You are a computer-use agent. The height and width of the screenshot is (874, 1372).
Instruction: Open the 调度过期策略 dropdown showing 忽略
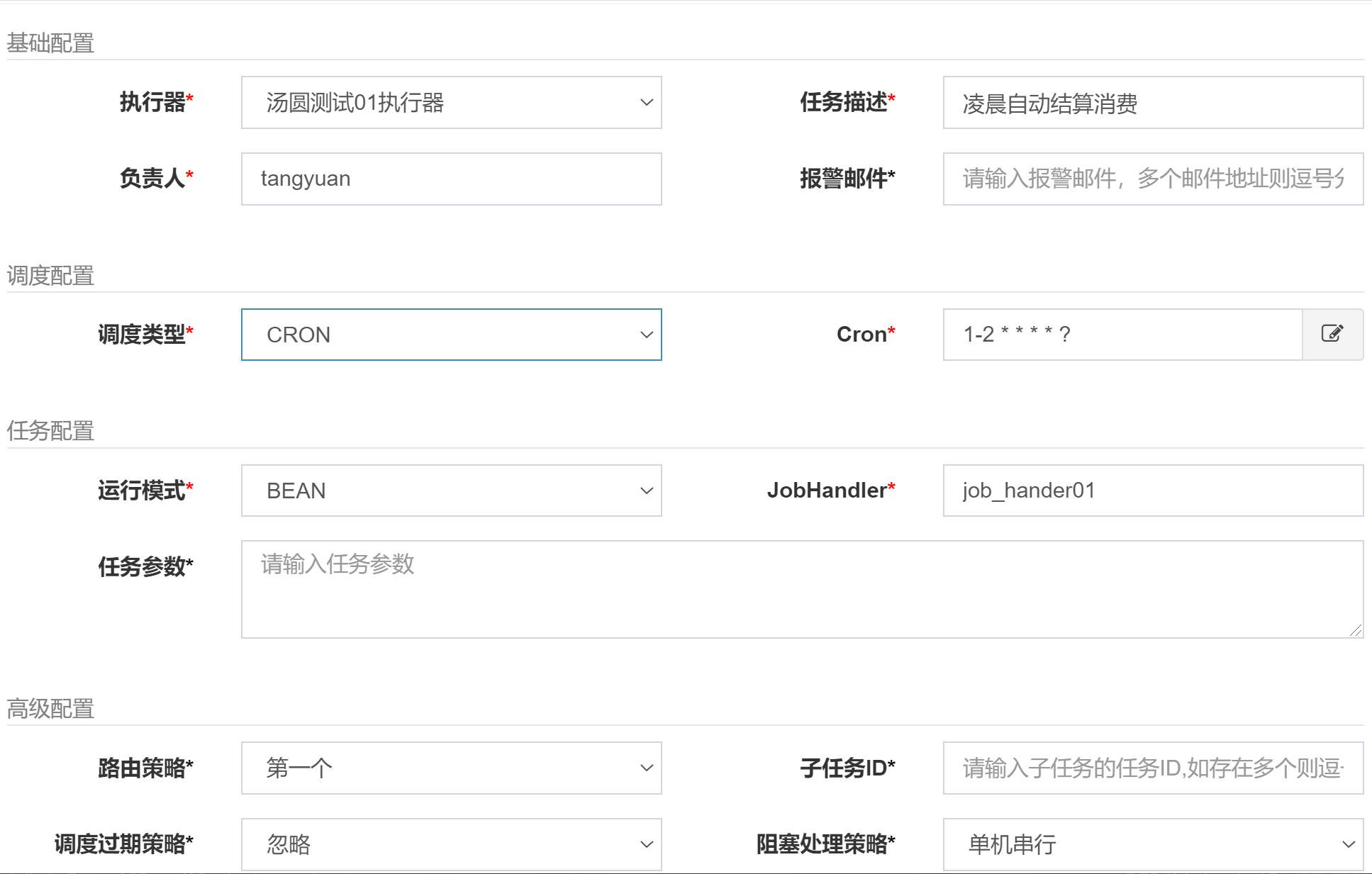(451, 844)
